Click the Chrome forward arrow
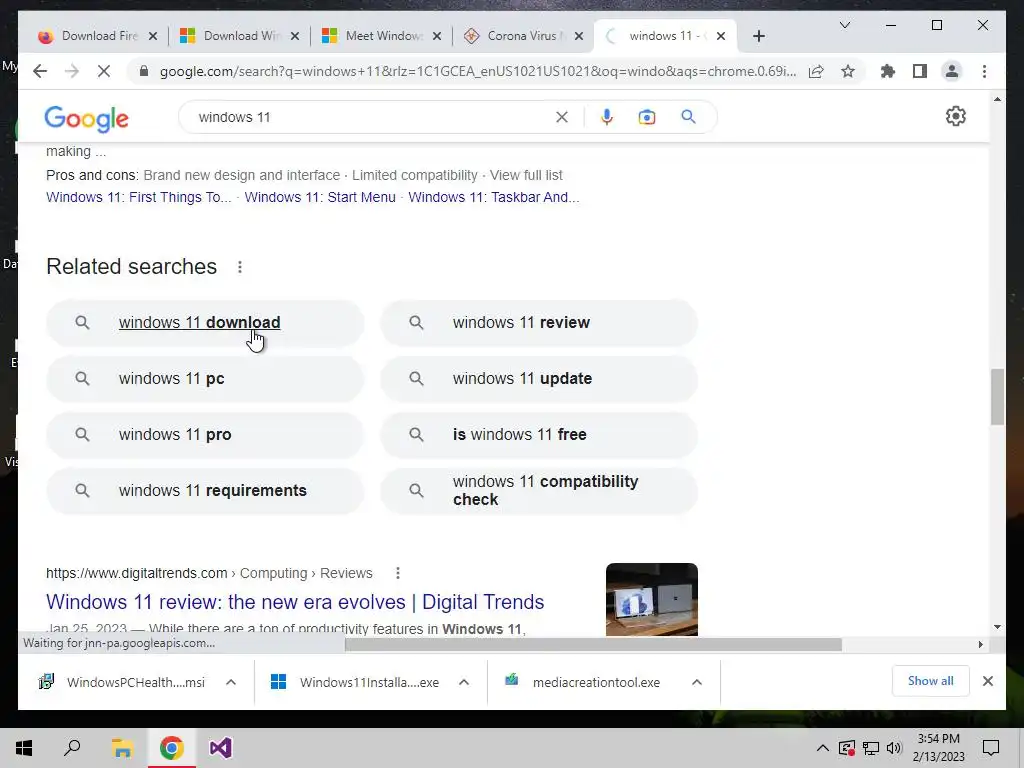The height and width of the screenshot is (768, 1024). pos(72,71)
